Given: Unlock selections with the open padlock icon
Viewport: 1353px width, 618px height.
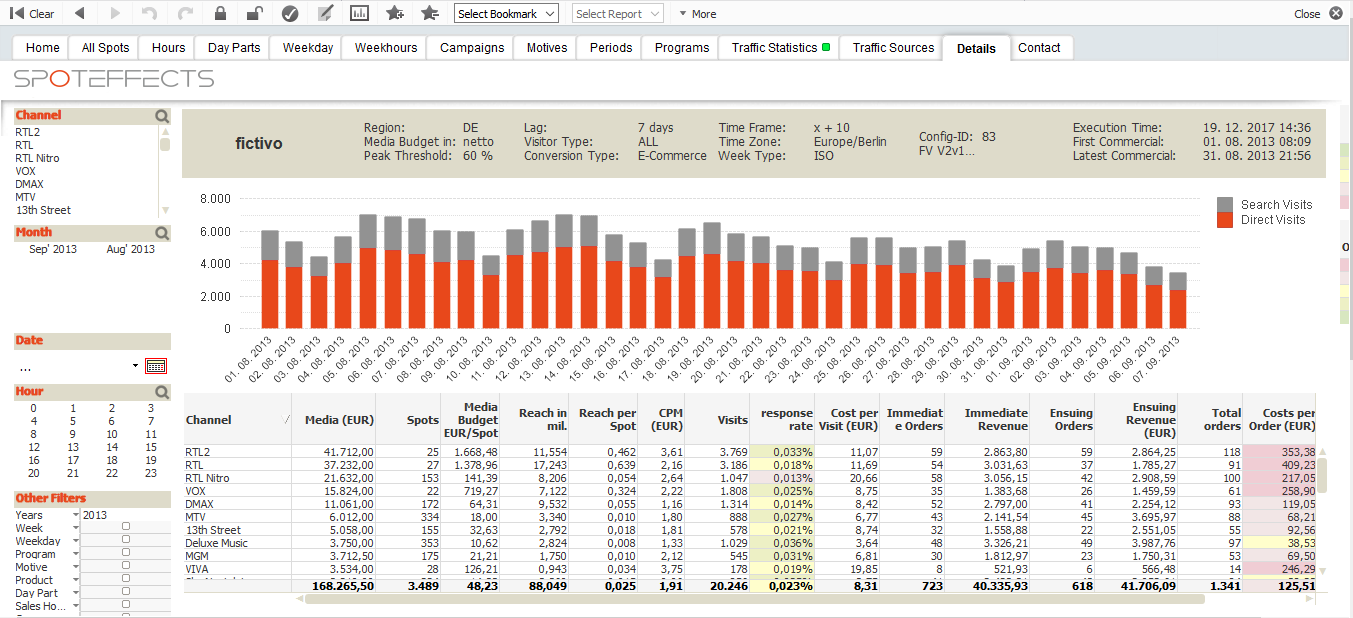Looking at the screenshot, I should (255, 14).
